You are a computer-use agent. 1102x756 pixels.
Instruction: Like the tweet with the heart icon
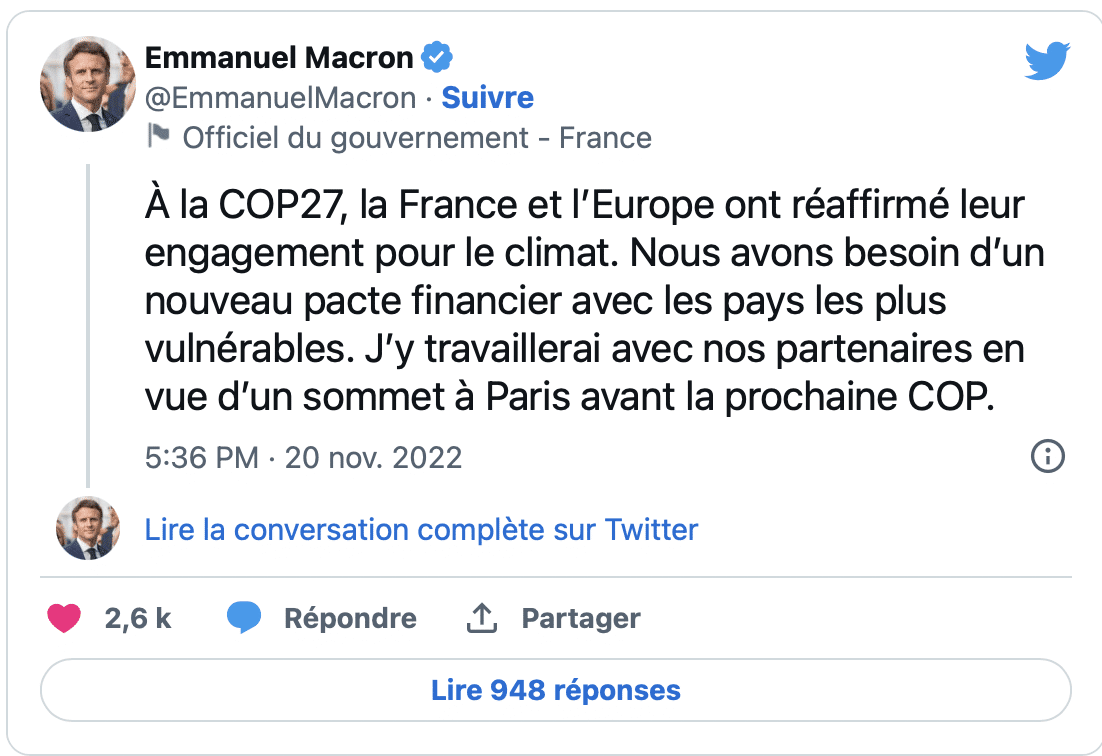pyautogui.click(x=64, y=618)
